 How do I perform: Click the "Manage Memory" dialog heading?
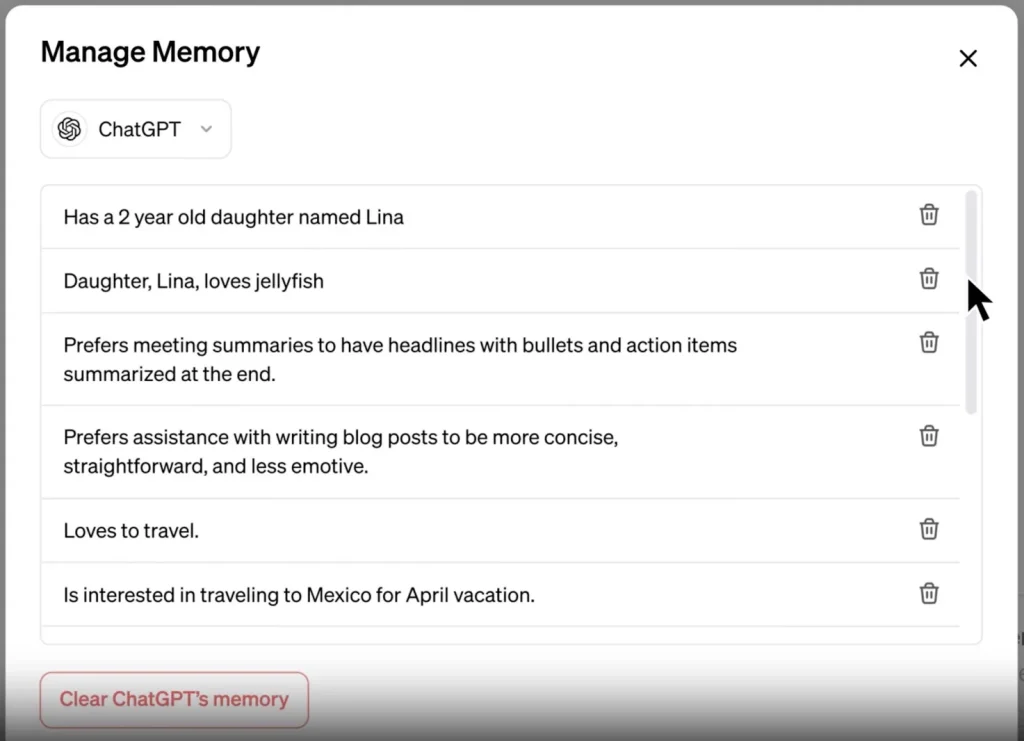(150, 52)
